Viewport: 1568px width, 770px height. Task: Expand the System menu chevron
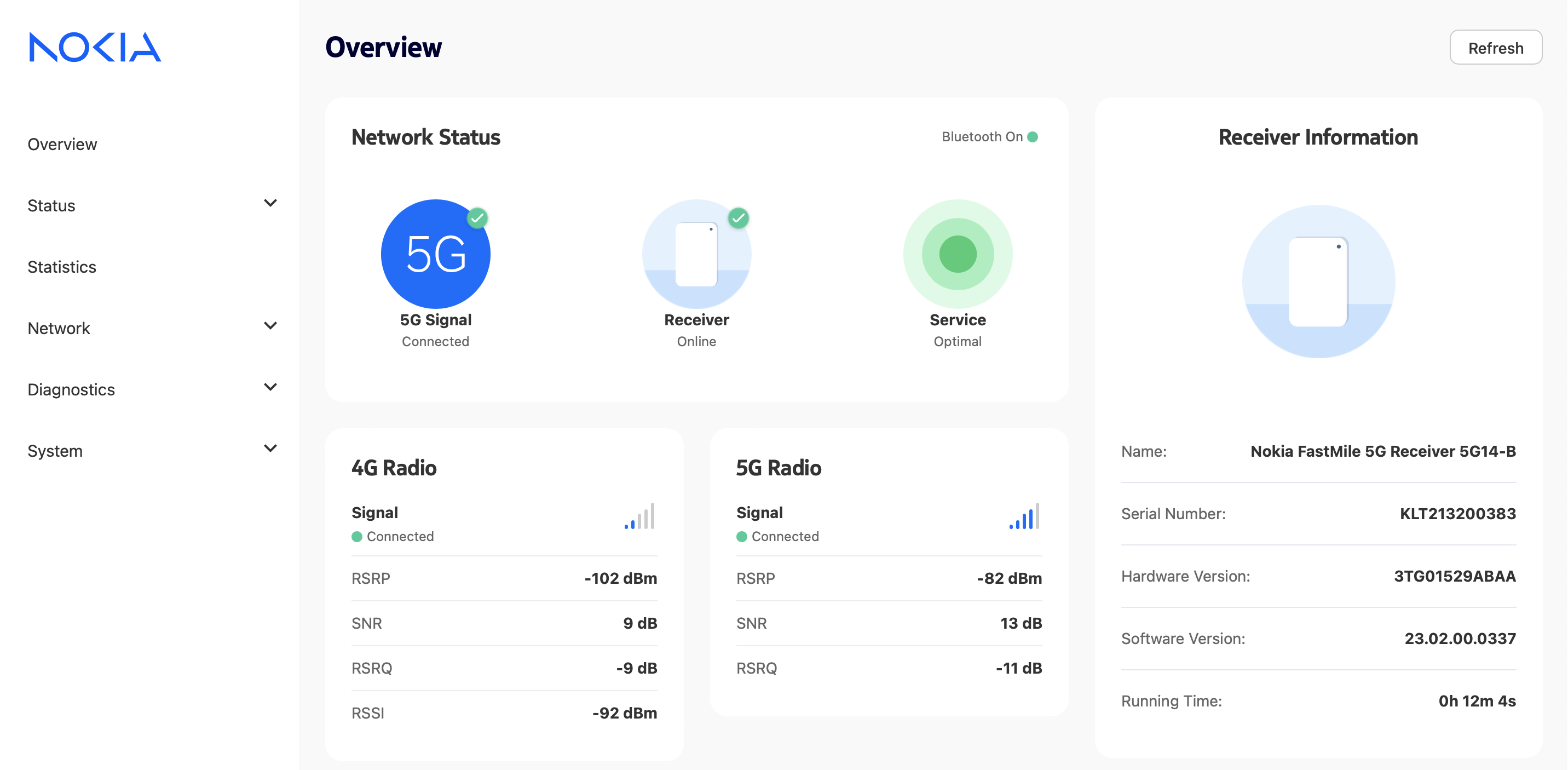270,449
